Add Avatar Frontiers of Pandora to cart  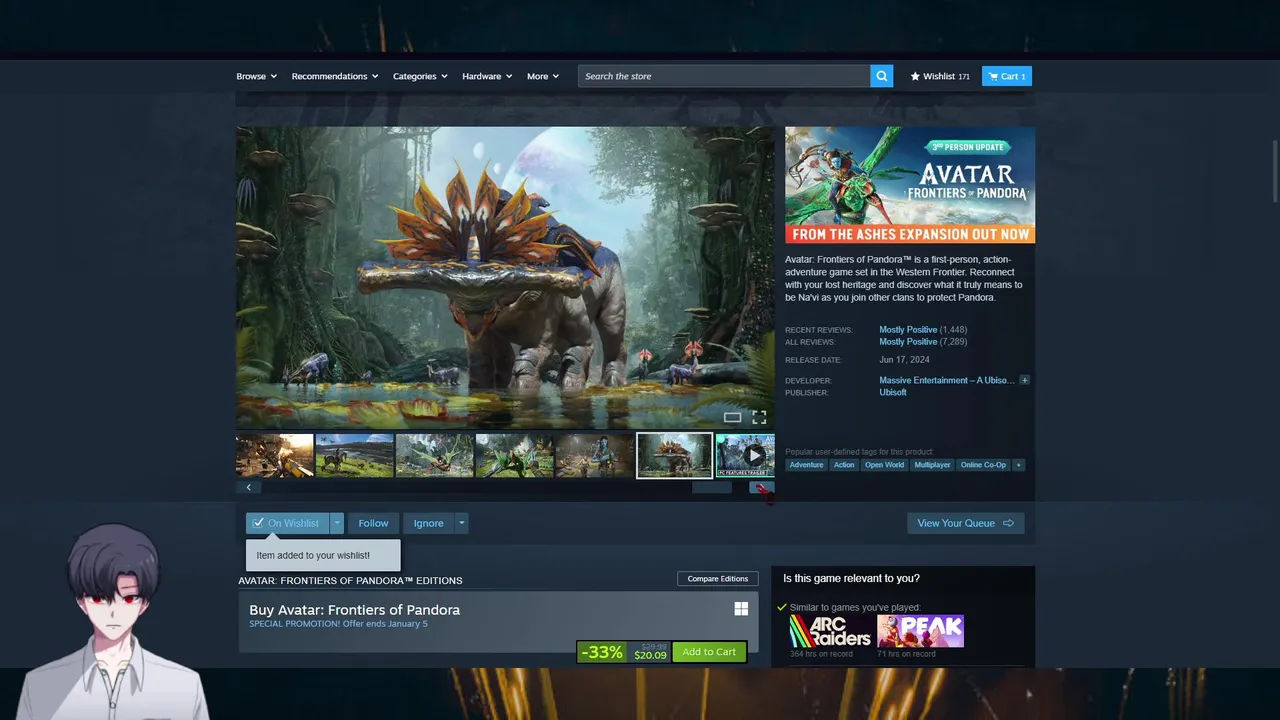[x=709, y=652]
